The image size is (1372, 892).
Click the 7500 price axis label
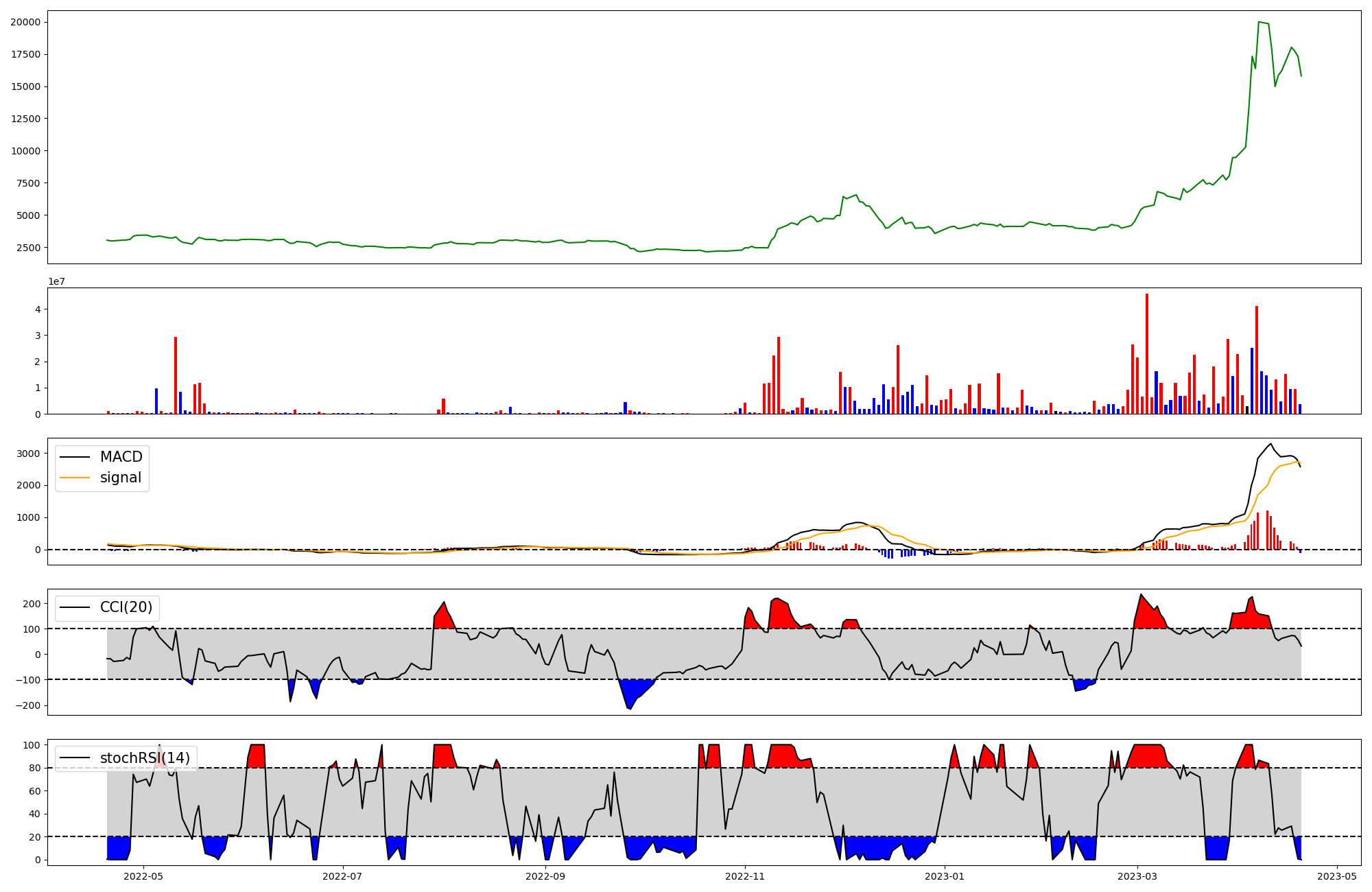[27, 183]
